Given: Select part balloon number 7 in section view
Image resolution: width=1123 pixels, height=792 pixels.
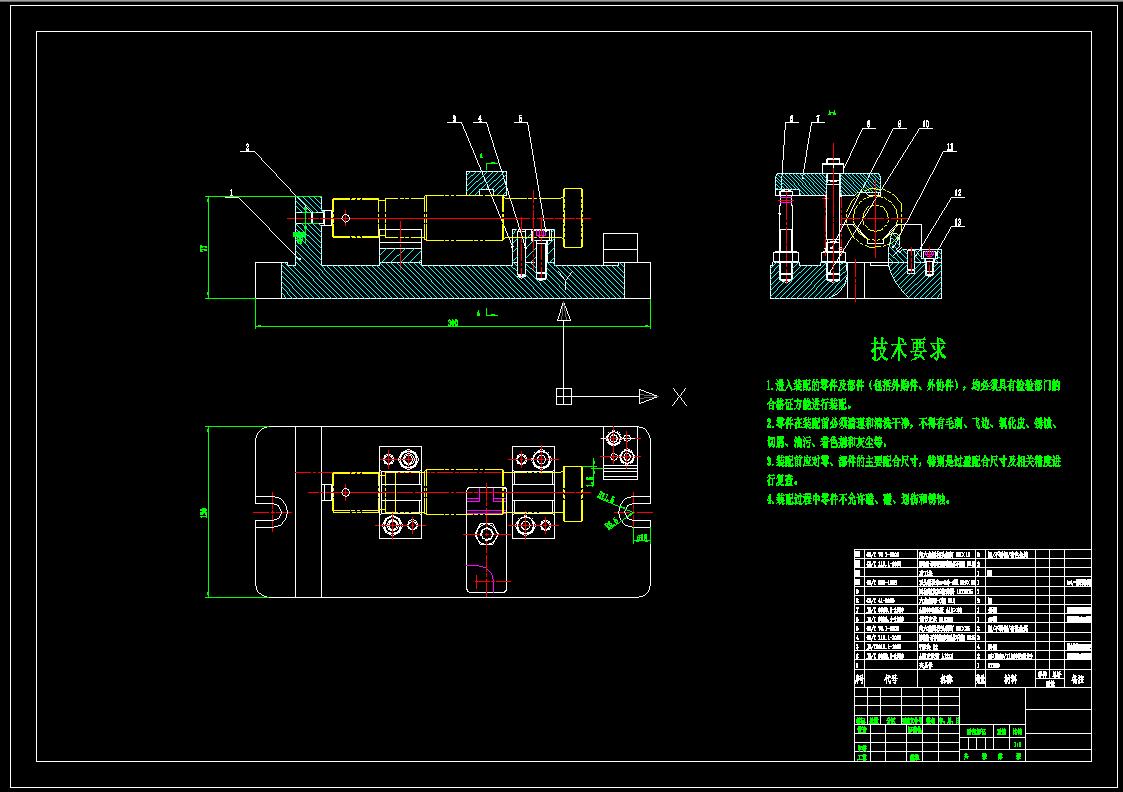Looking at the screenshot, I should (818, 119).
